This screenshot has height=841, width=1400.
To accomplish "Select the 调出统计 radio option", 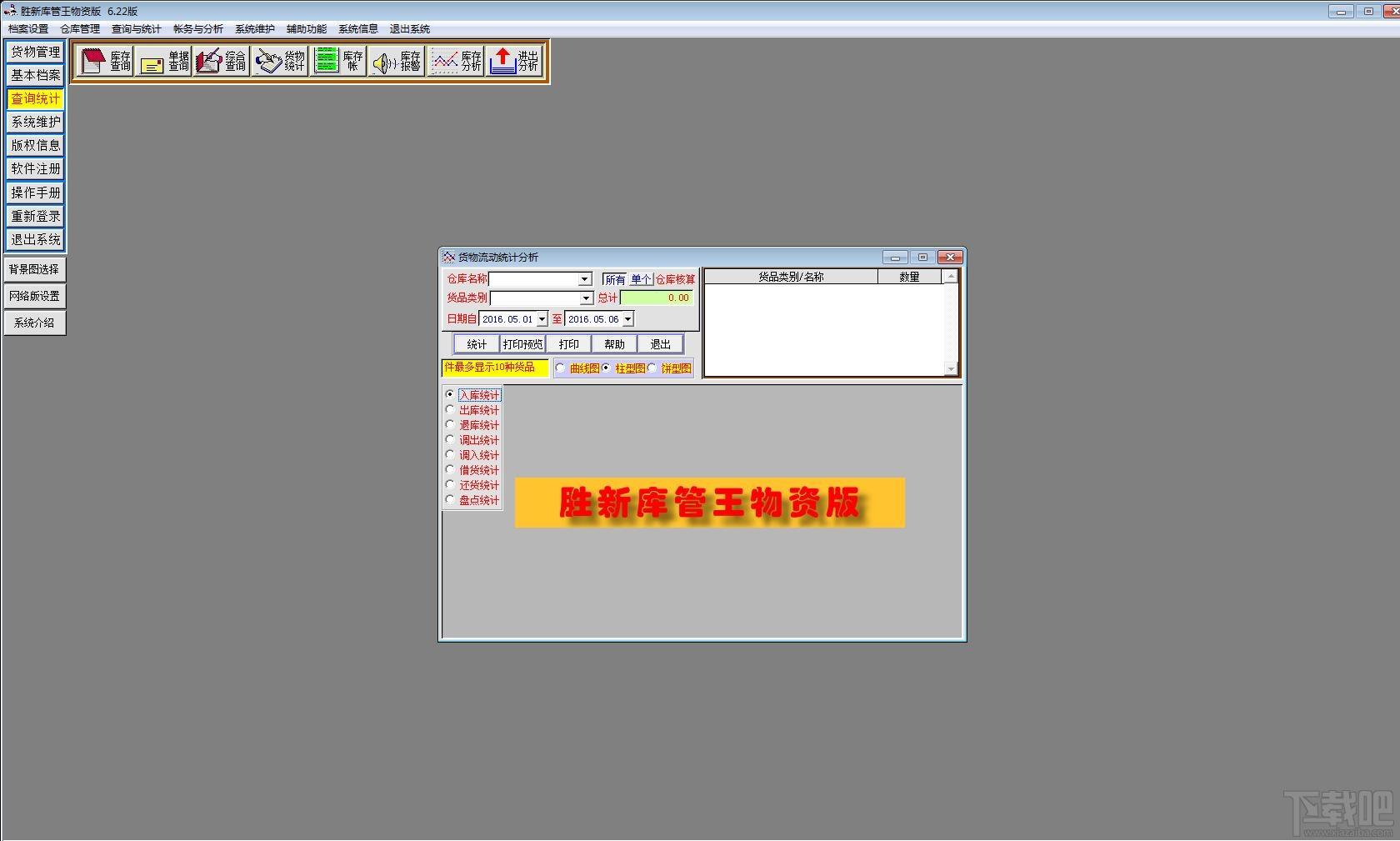I will [472, 440].
